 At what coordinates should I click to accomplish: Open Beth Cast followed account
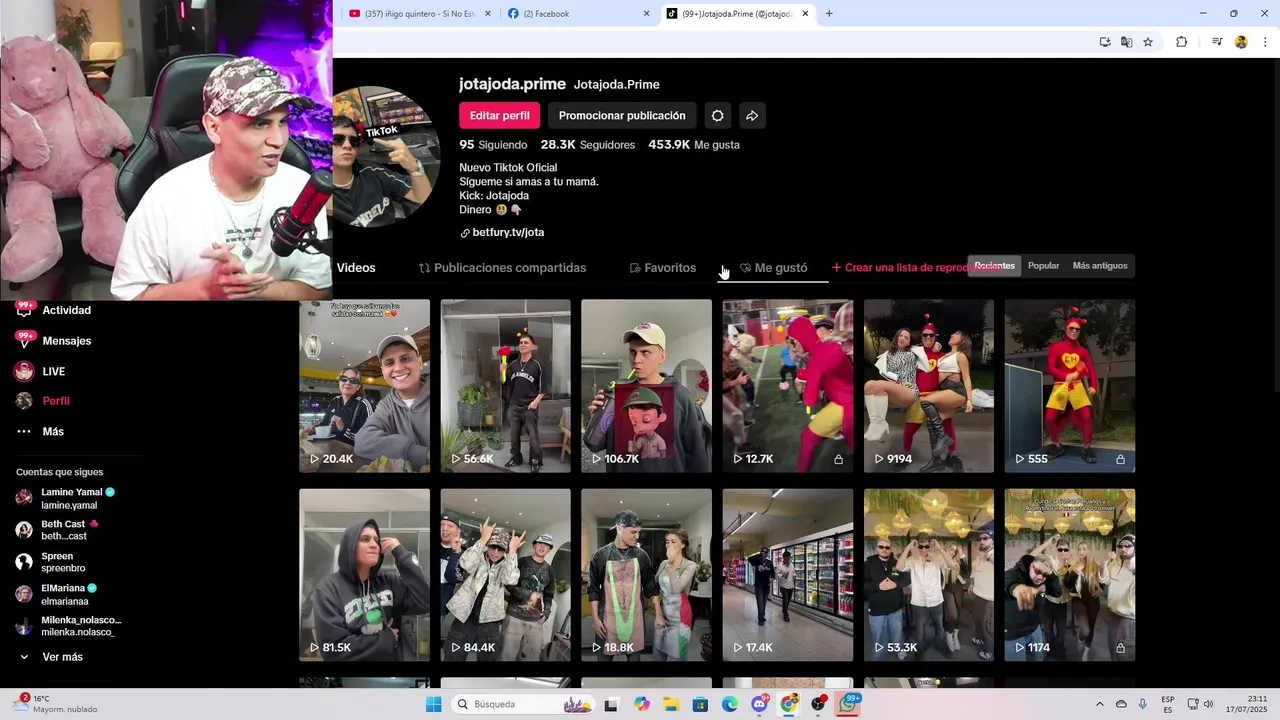60,530
